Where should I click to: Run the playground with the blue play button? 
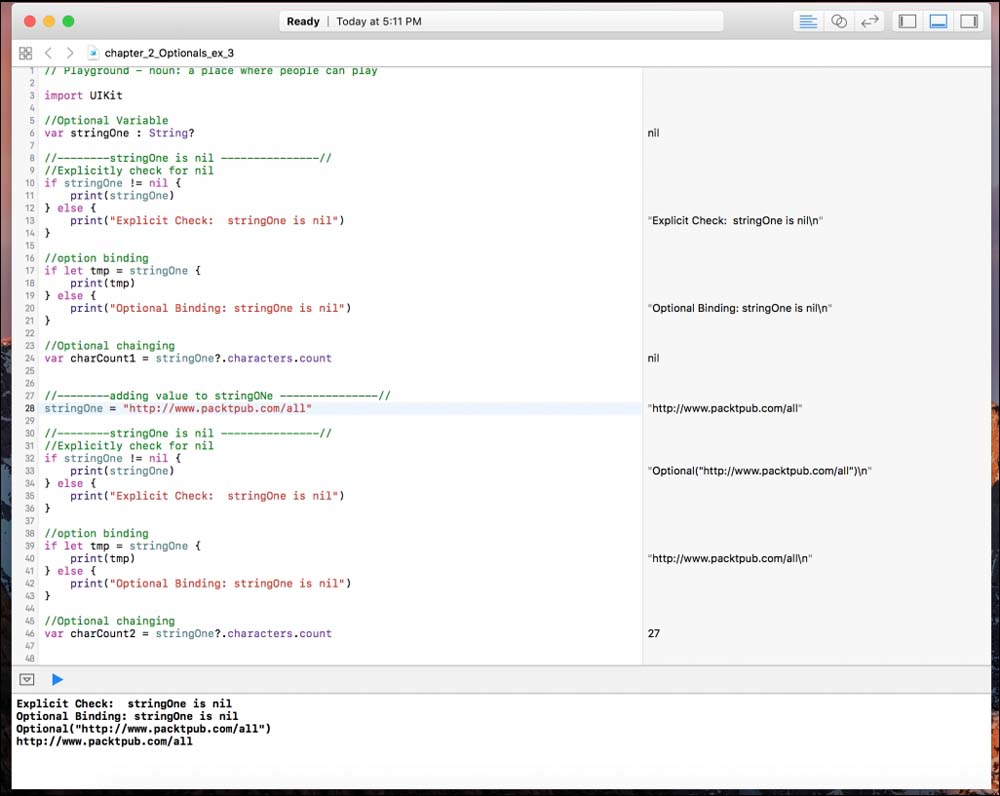[57, 680]
